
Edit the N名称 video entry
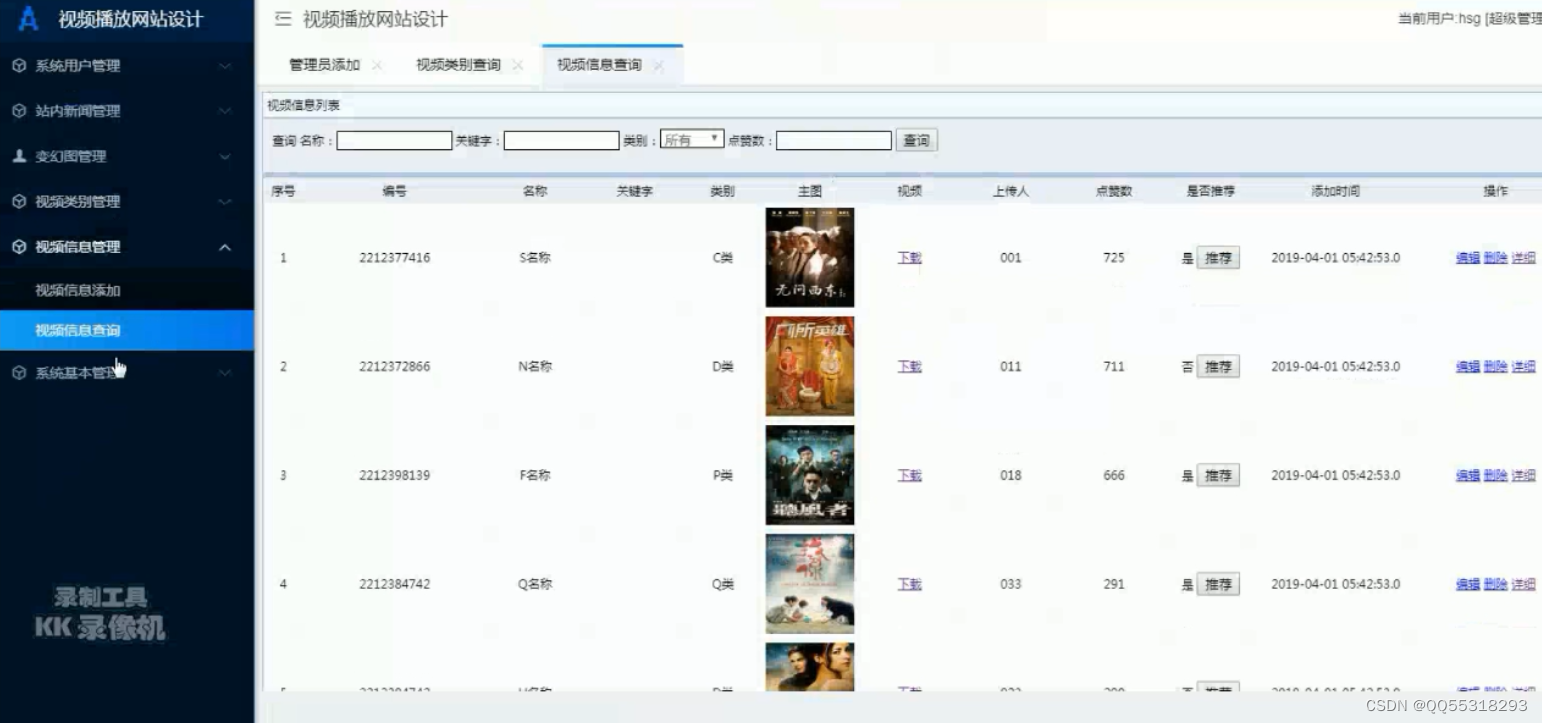(1467, 367)
